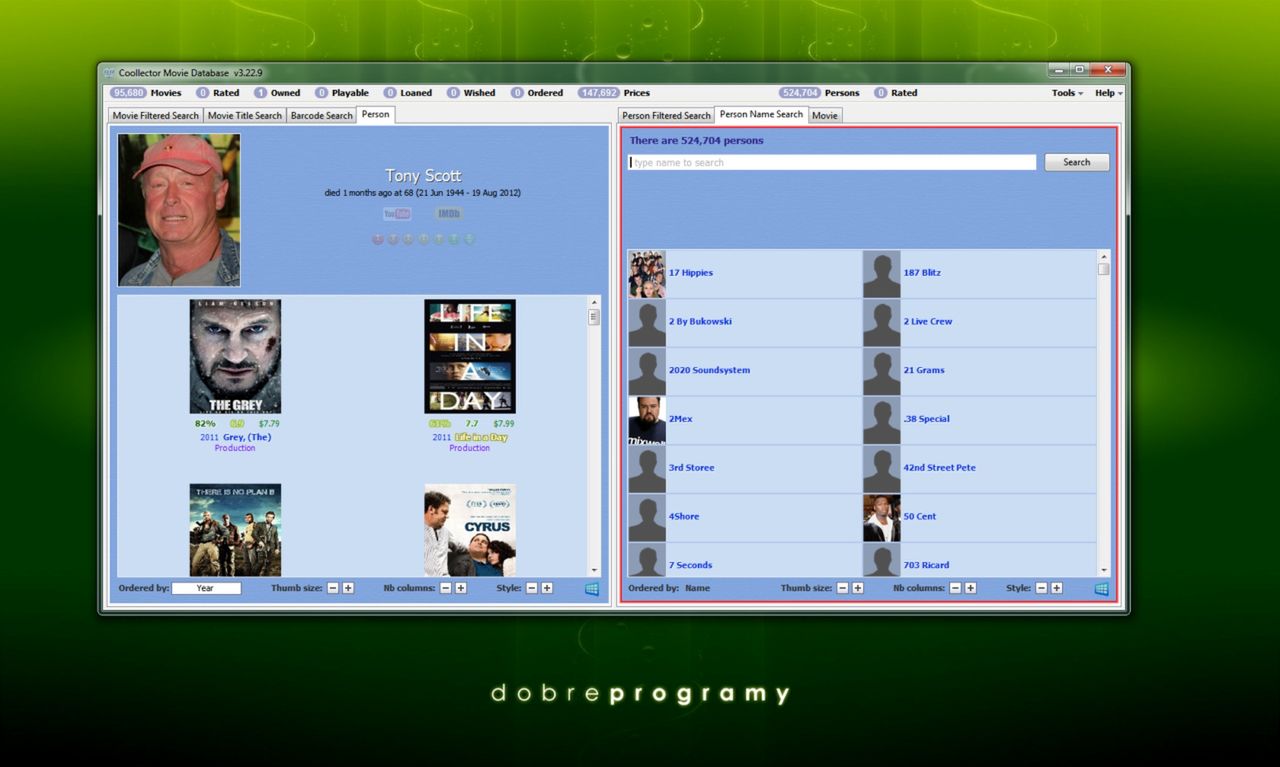Click the Windows grid icon in left panel footer

pyautogui.click(x=592, y=589)
